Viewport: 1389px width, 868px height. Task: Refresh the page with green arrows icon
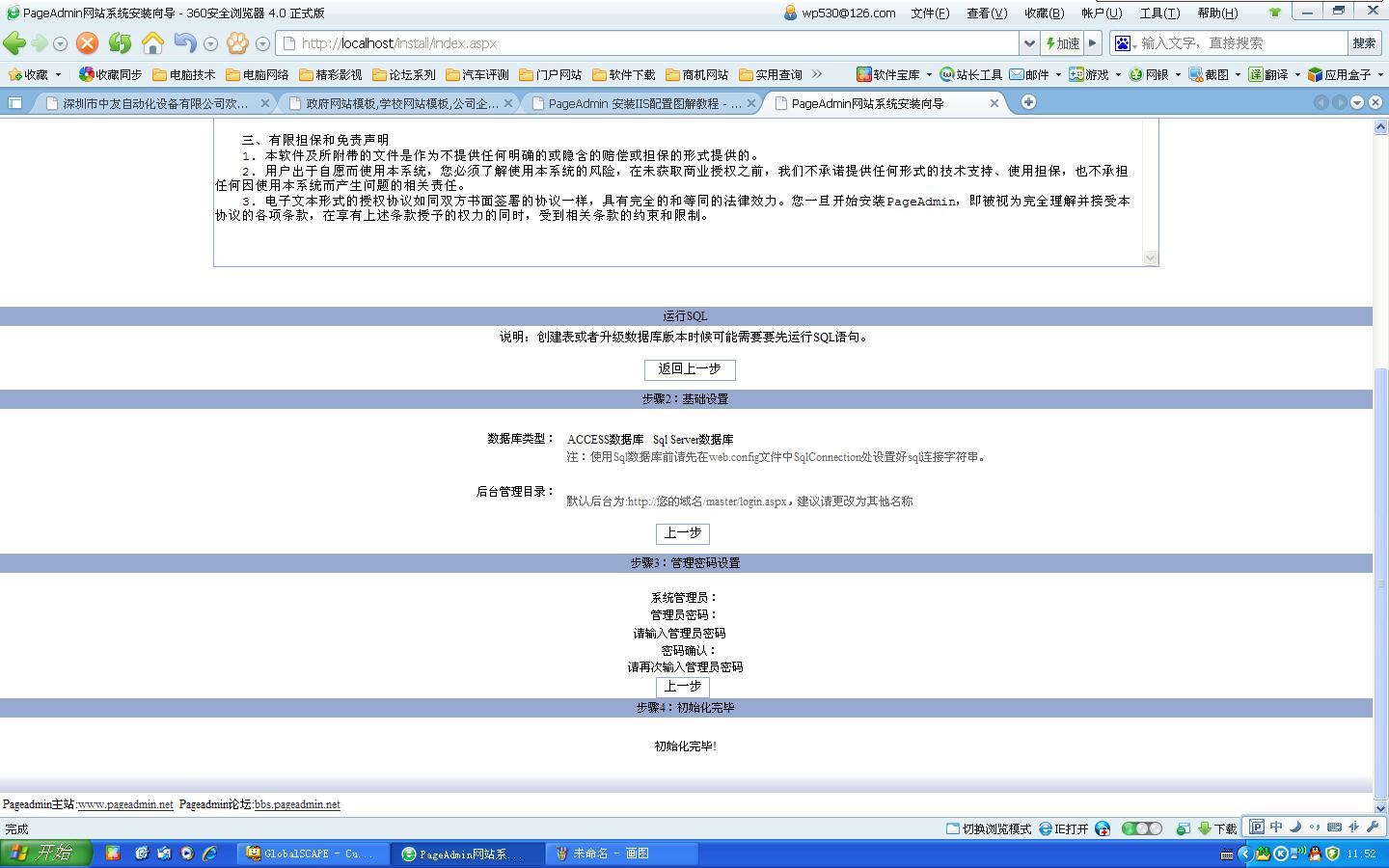click(x=120, y=43)
